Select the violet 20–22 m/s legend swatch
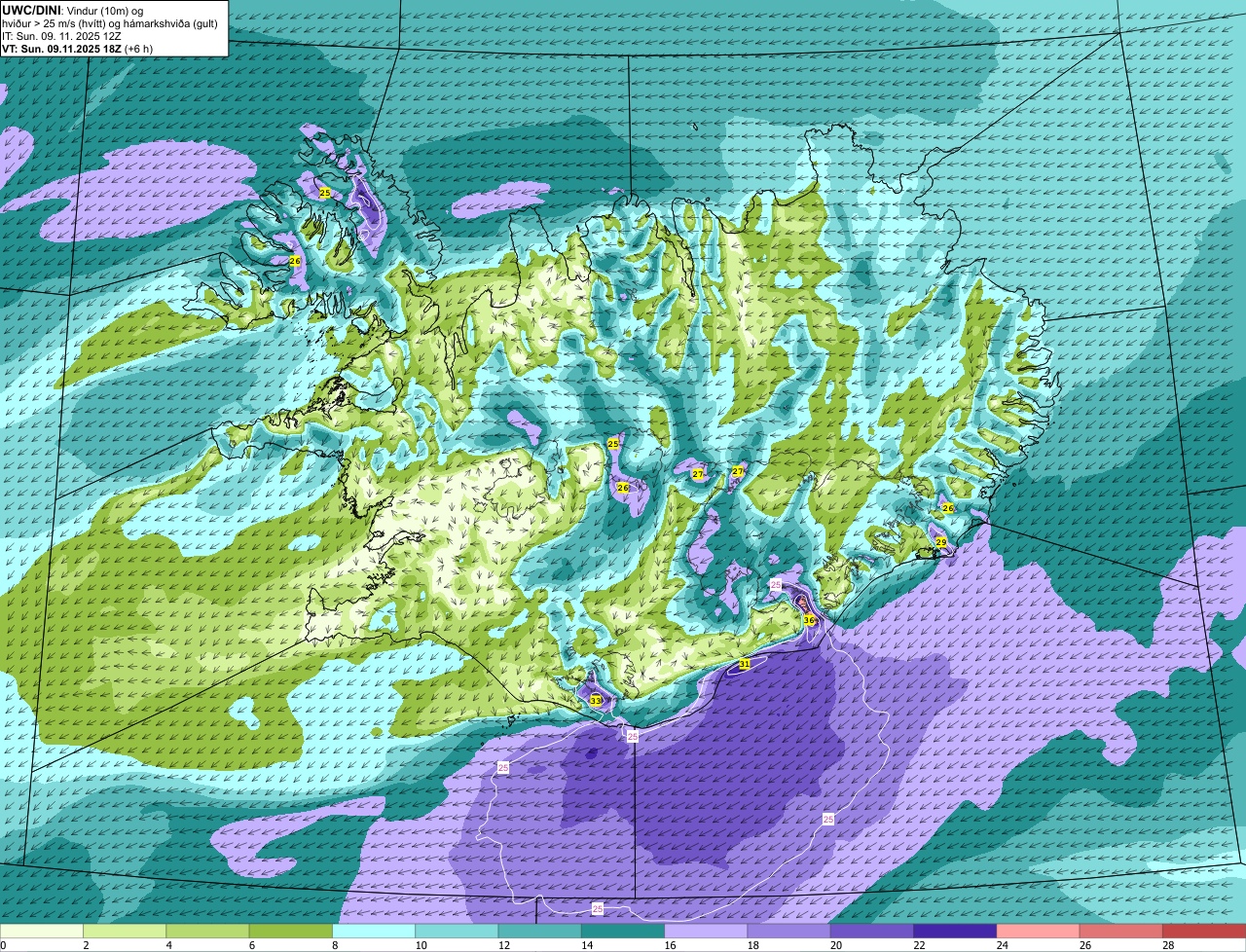1246x952 pixels. 872,932
